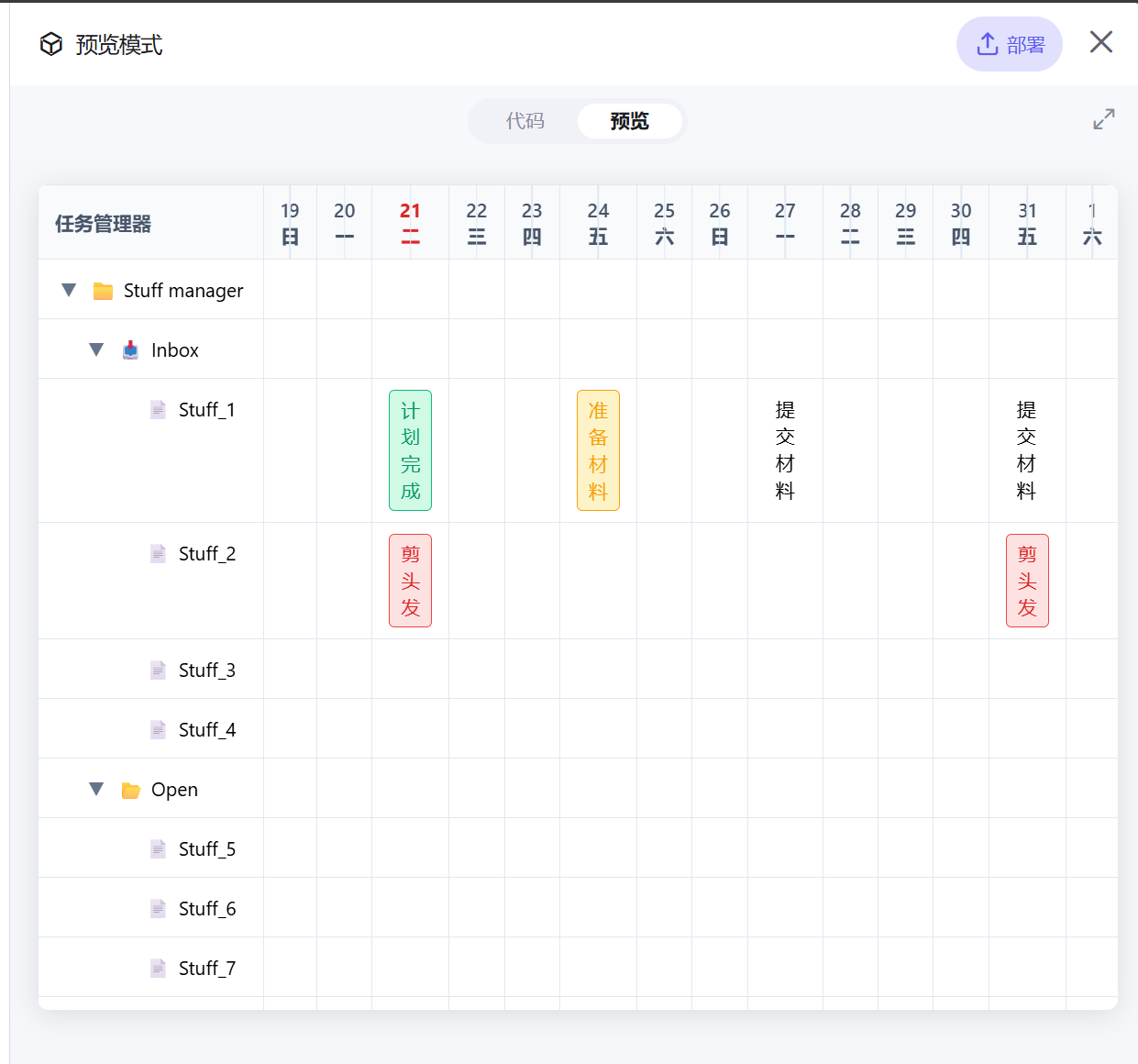Click the Open folder icon

tap(130, 790)
